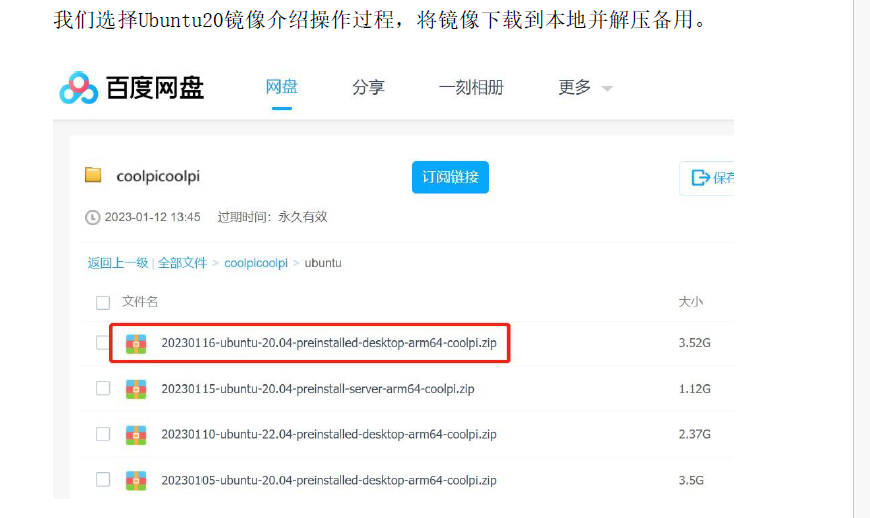The width and height of the screenshot is (870, 518).
Task: Click the 返回上一级 link
Action: click(x=118, y=263)
